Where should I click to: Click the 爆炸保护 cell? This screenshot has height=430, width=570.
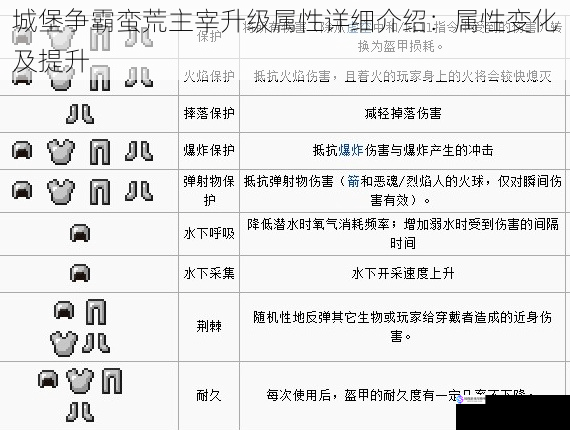tap(209, 150)
